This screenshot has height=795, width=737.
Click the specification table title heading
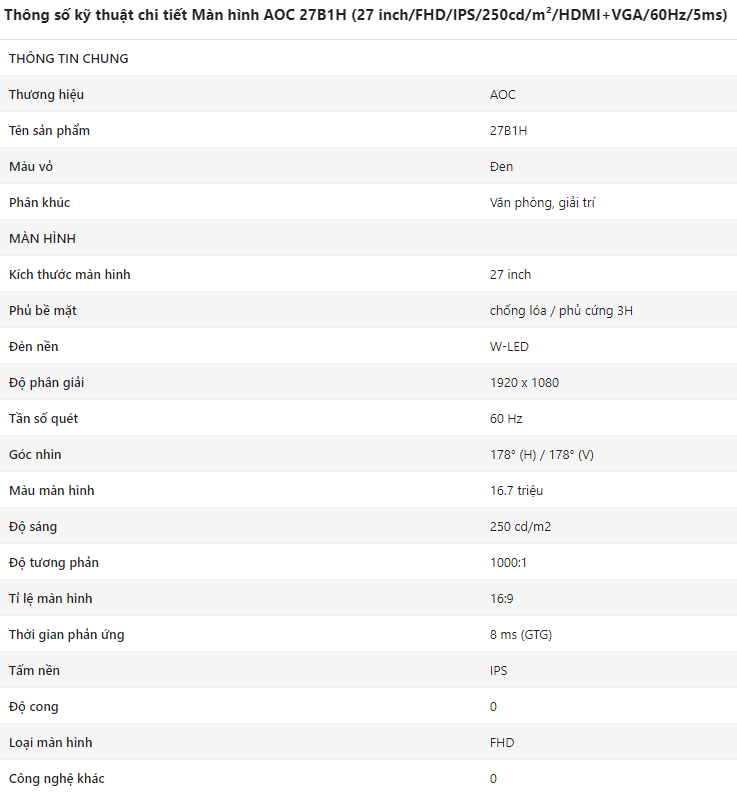(x=366, y=15)
